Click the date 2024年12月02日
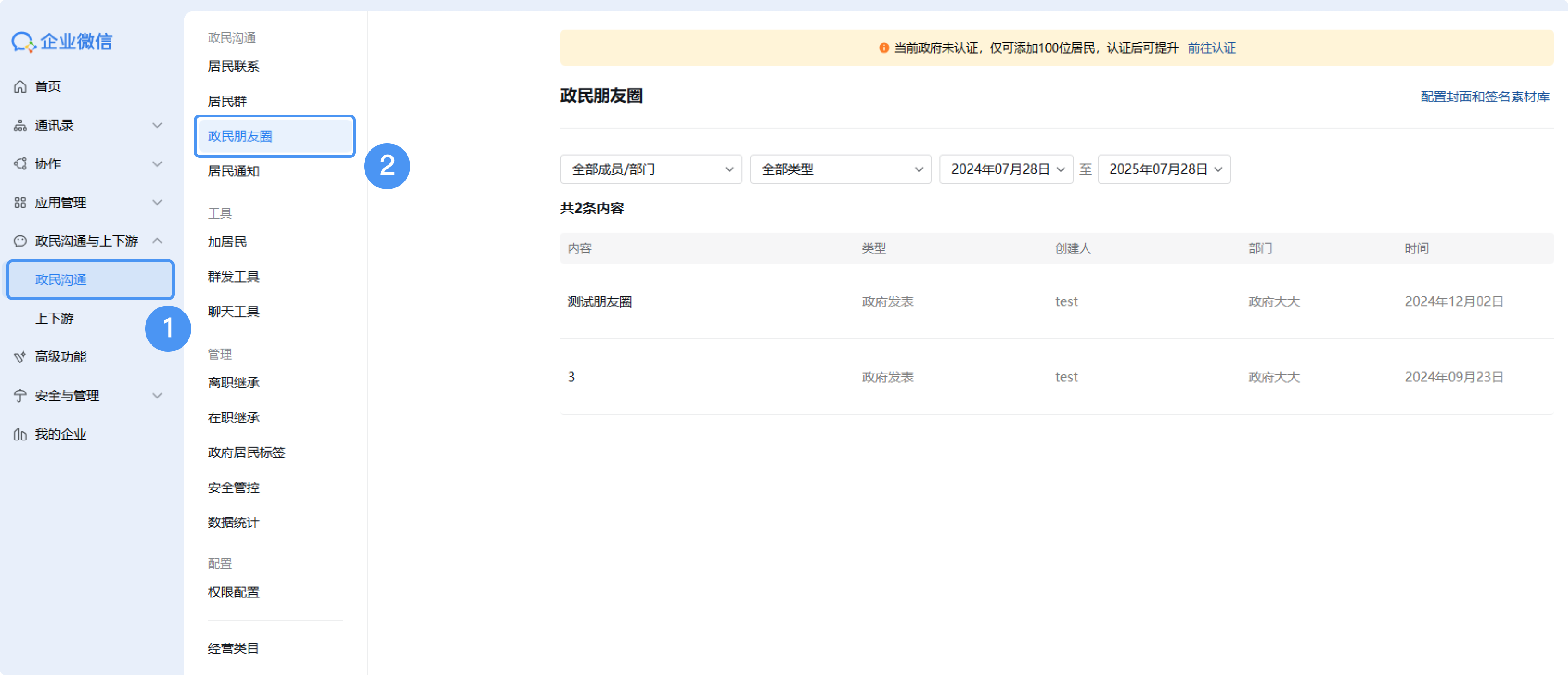This screenshot has height=675, width=1568. (x=1453, y=301)
